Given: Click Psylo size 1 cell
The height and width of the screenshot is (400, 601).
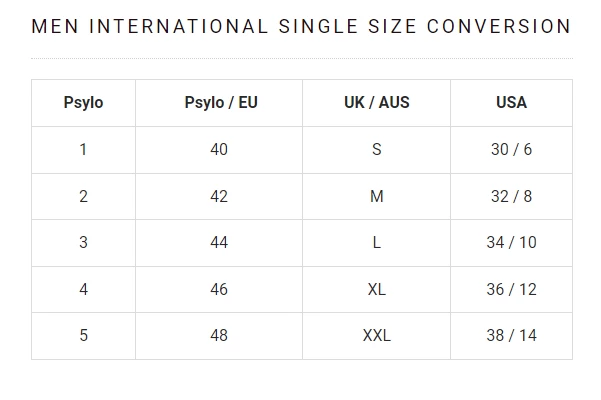Looking at the screenshot, I should tap(83, 150).
